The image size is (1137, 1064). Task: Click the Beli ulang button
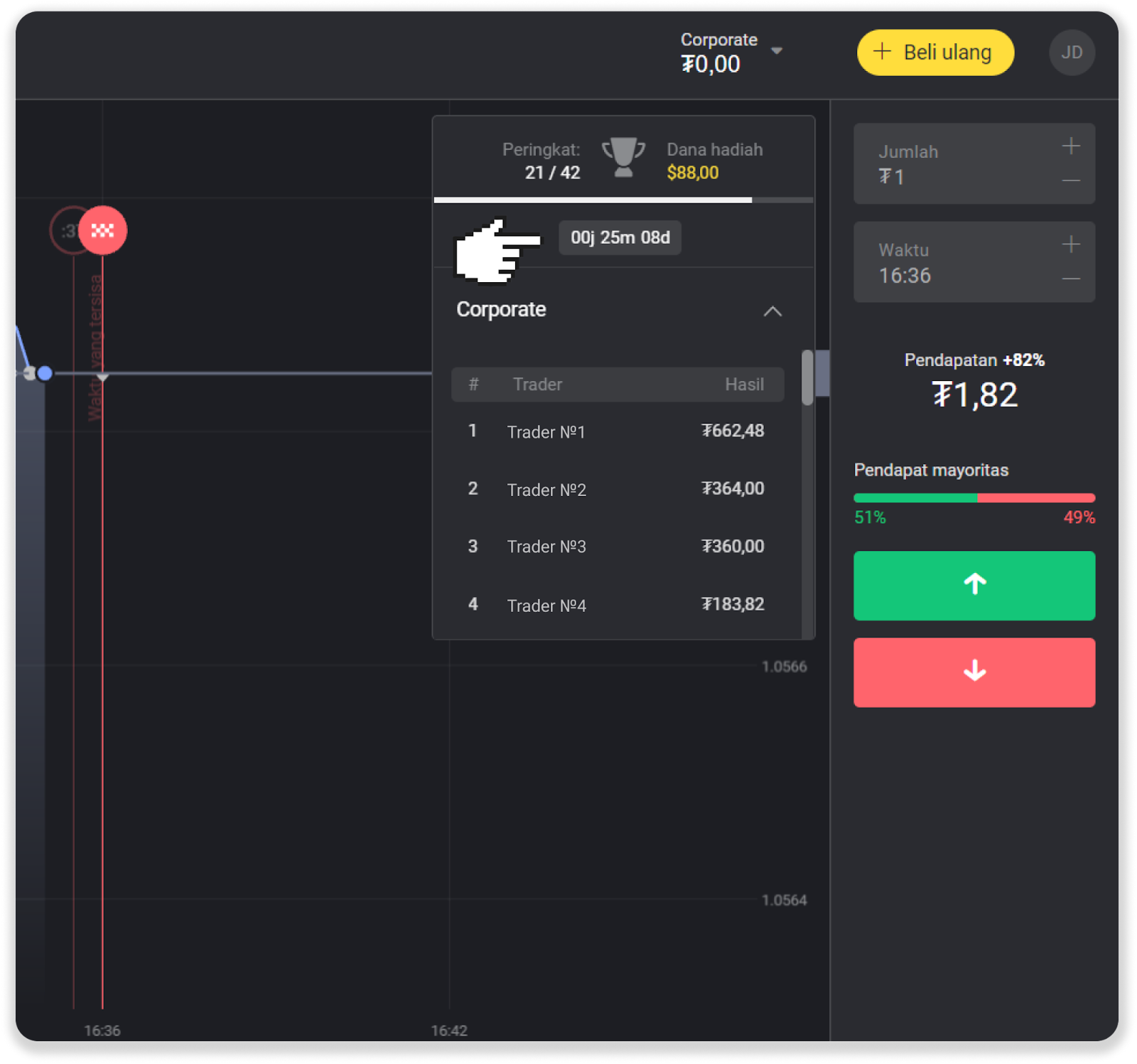[x=935, y=53]
